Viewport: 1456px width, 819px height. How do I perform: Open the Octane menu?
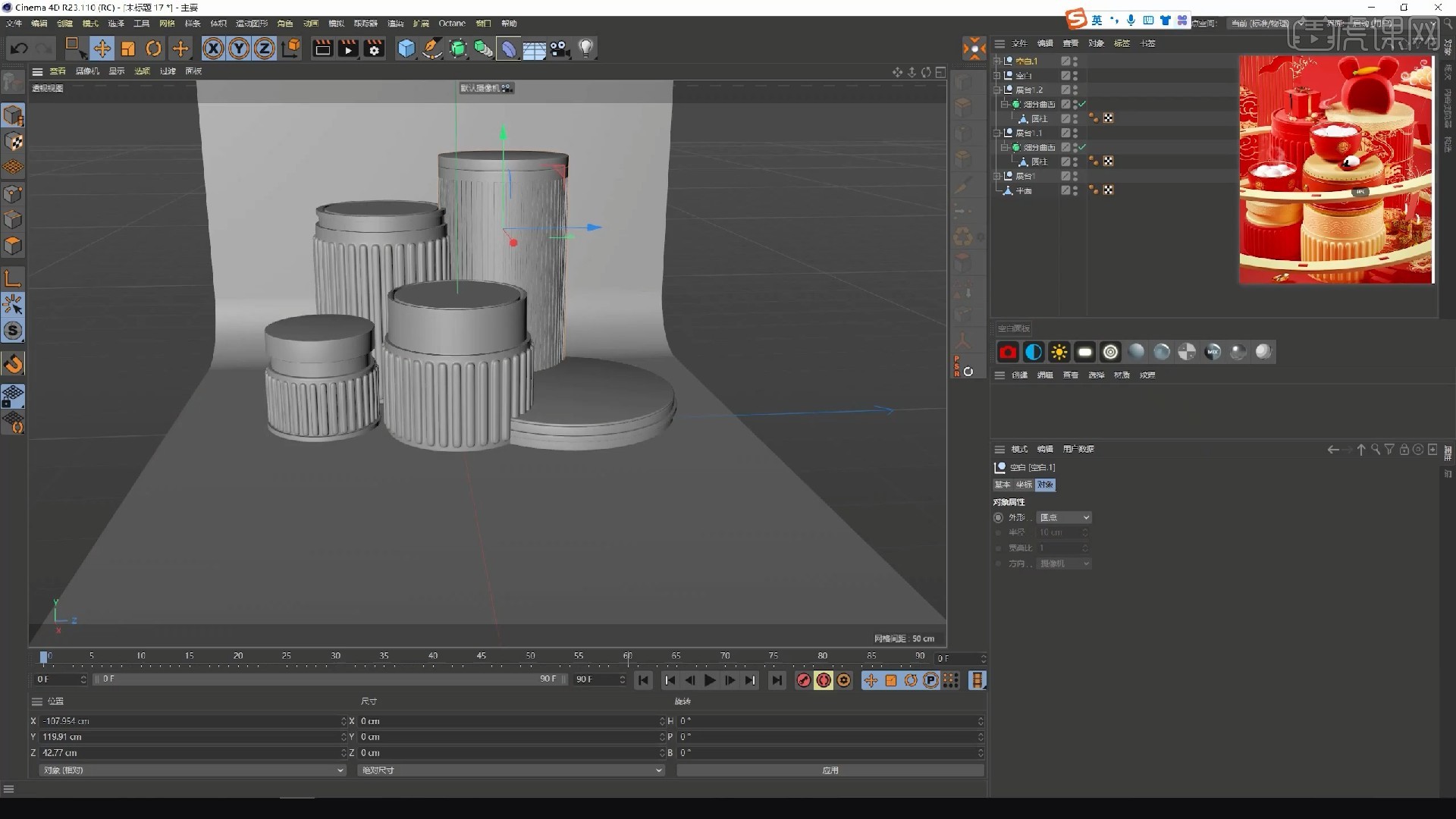tap(452, 24)
